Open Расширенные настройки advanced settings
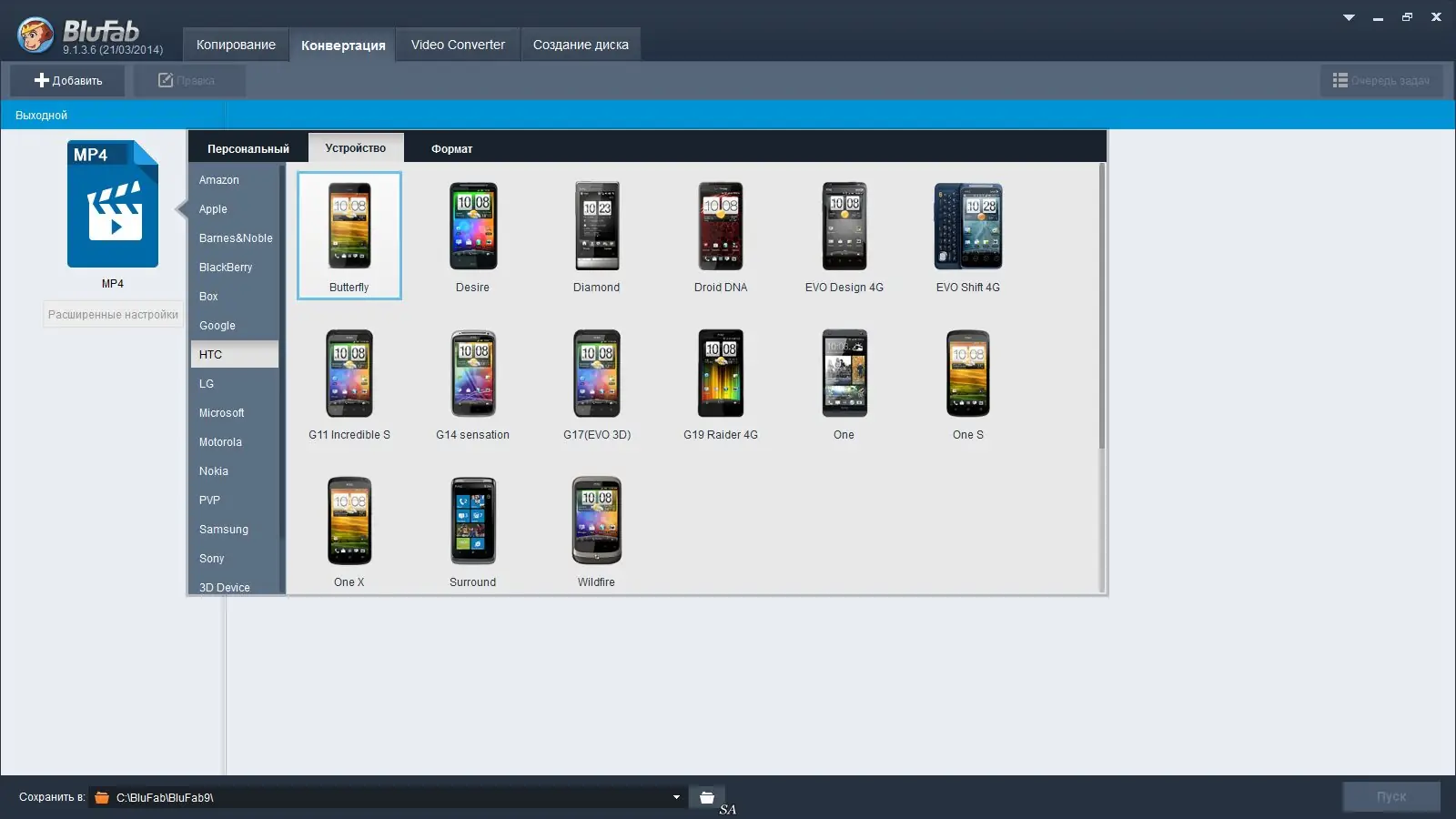This screenshot has width=1456, height=819. (x=113, y=314)
